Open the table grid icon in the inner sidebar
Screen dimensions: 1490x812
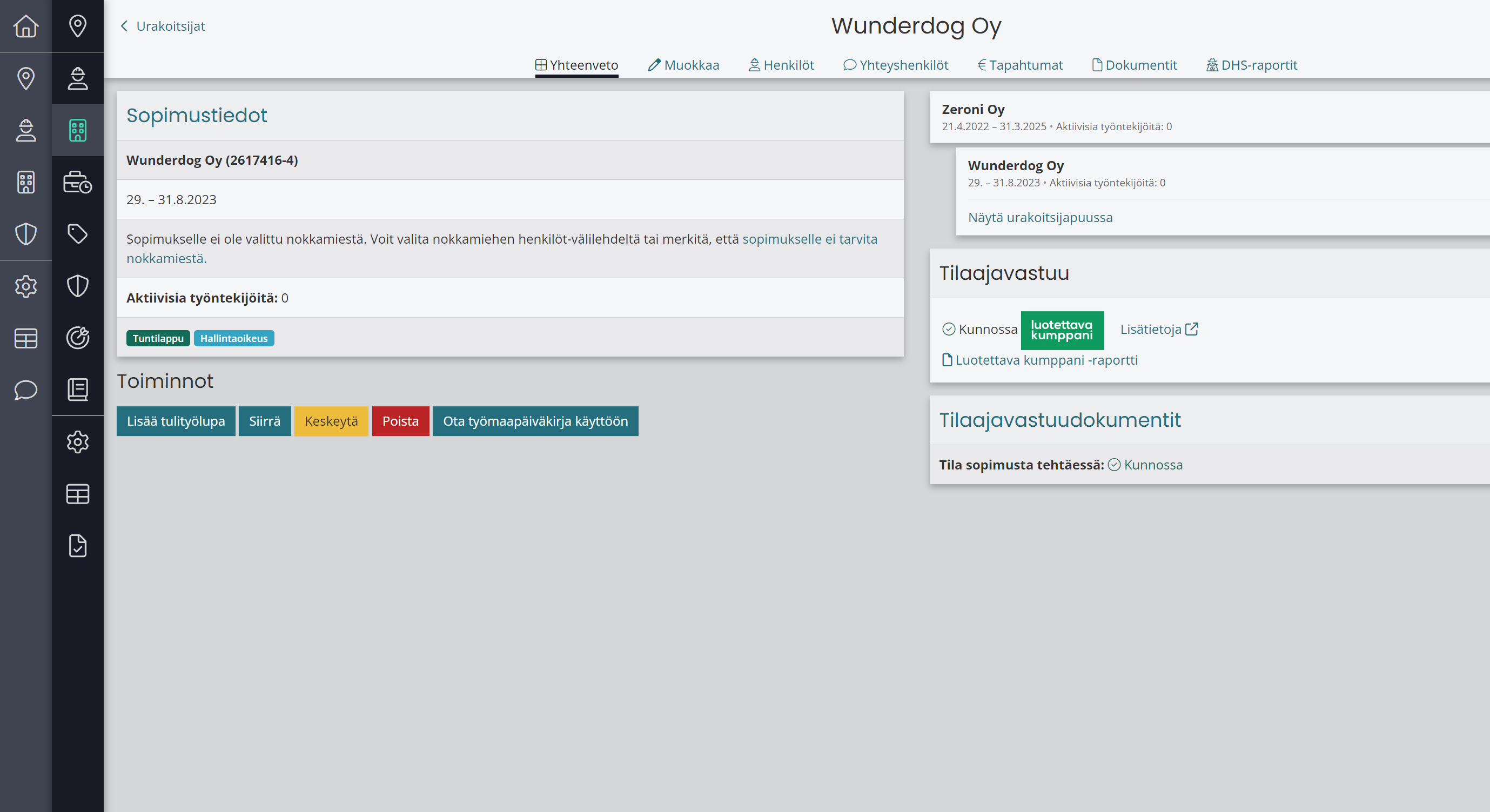point(77,494)
